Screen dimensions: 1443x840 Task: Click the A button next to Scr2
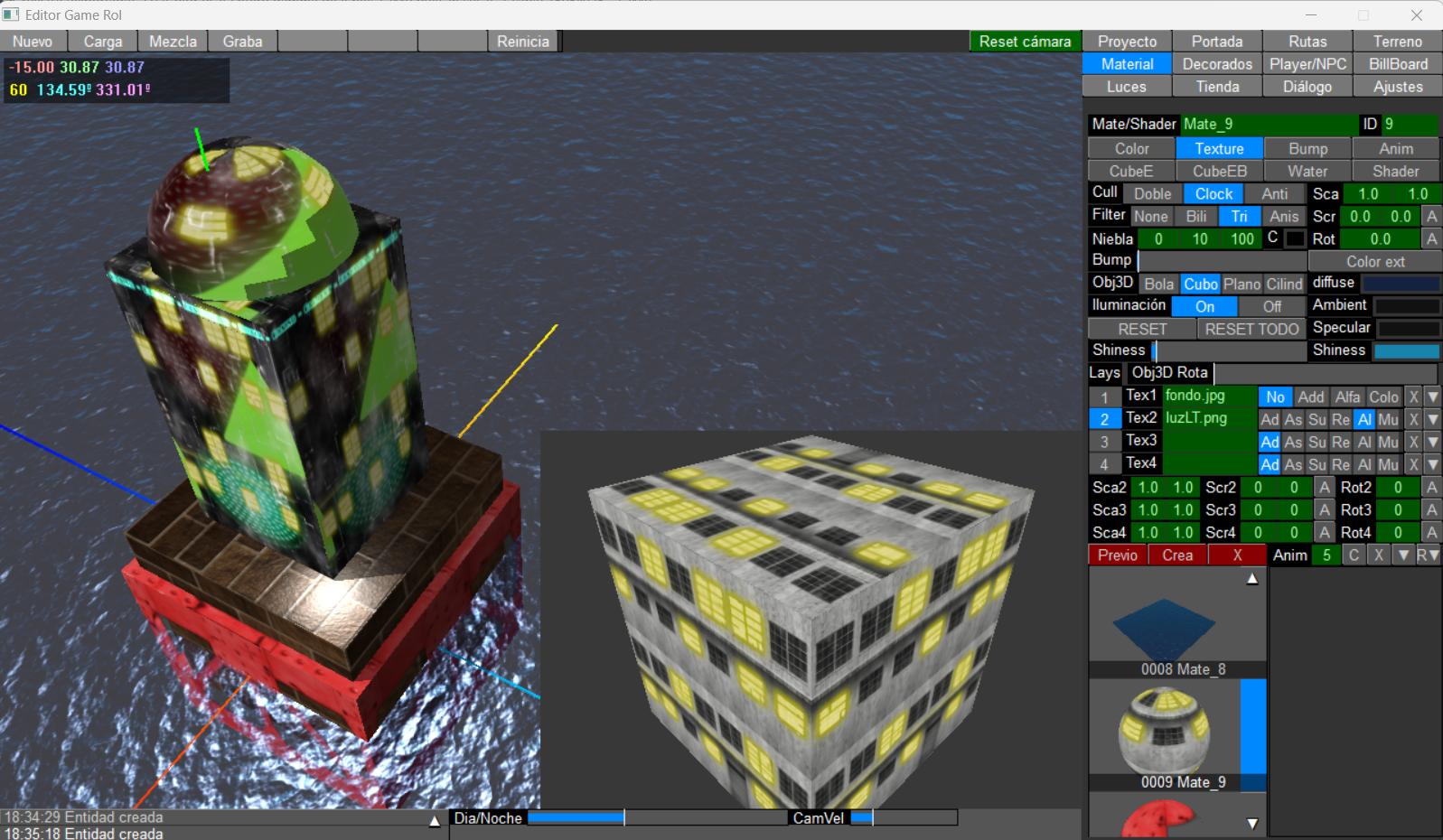[x=1325, y=488]
